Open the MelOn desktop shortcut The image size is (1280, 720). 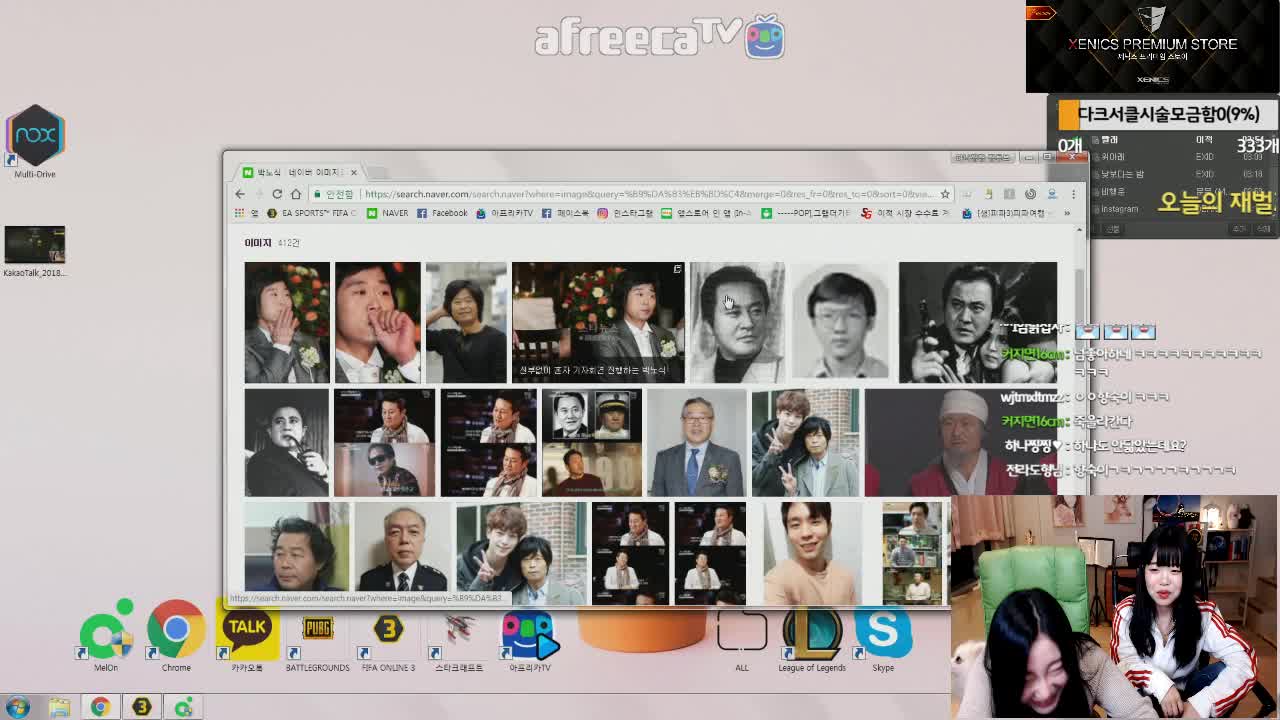[x=106, y=632]
